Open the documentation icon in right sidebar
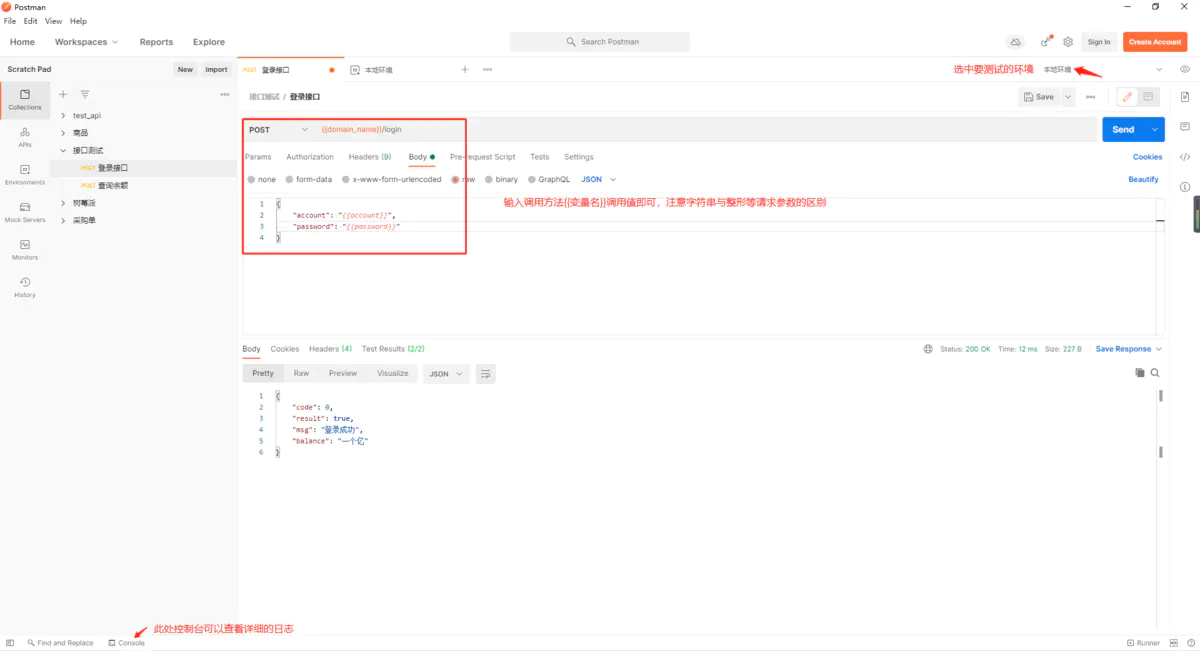The height and width of the screenshot is (651, 1200). click(1185, 97)
